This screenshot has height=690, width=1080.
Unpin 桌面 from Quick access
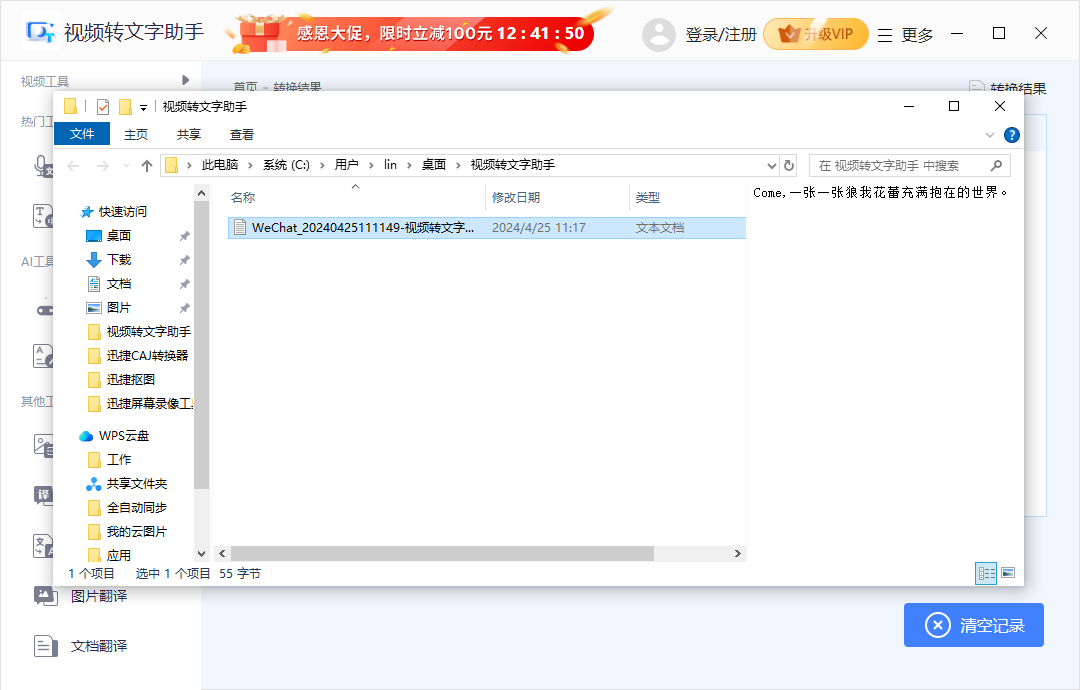(185, 236)
